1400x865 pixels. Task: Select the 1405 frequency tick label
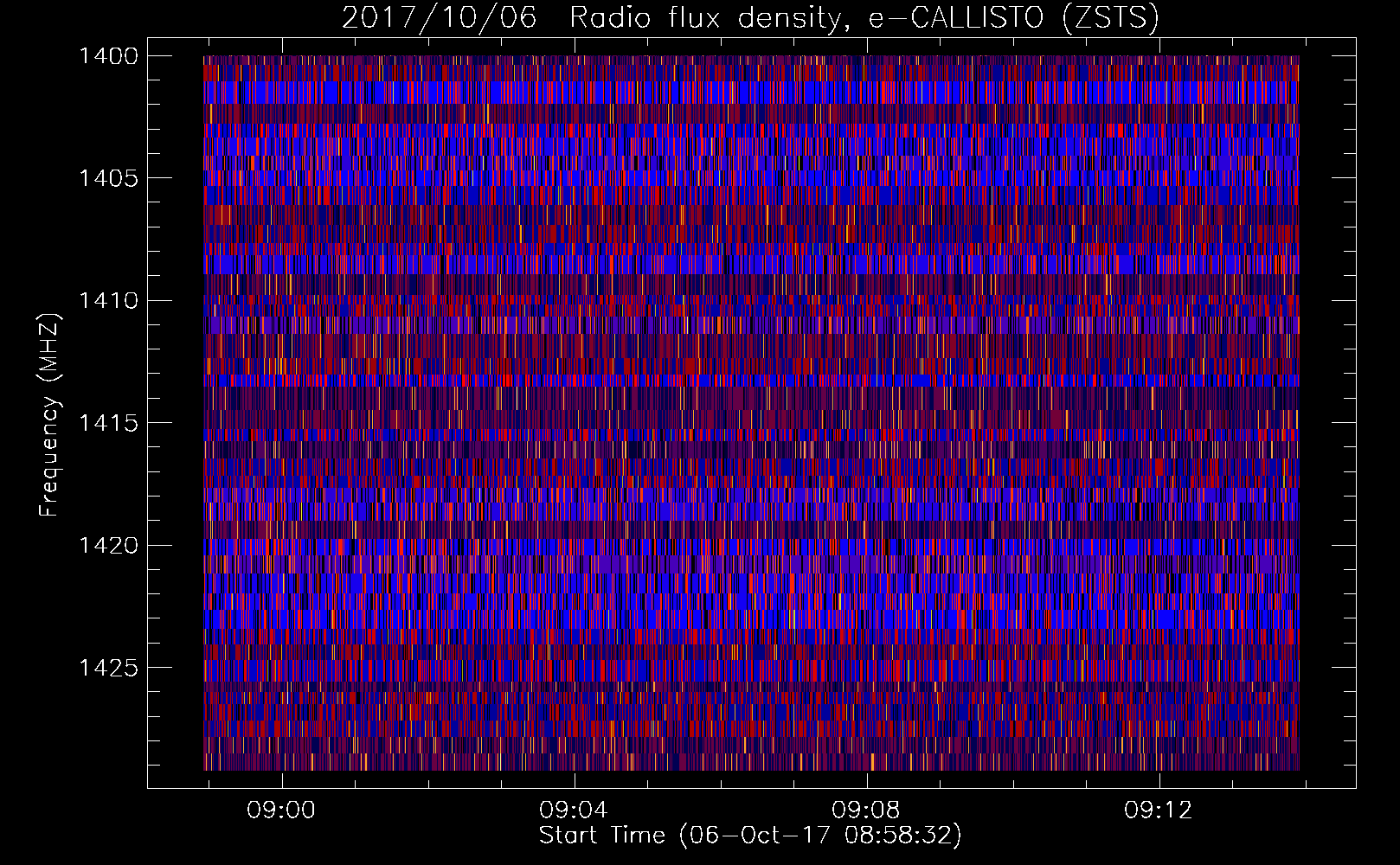(108, 178)
